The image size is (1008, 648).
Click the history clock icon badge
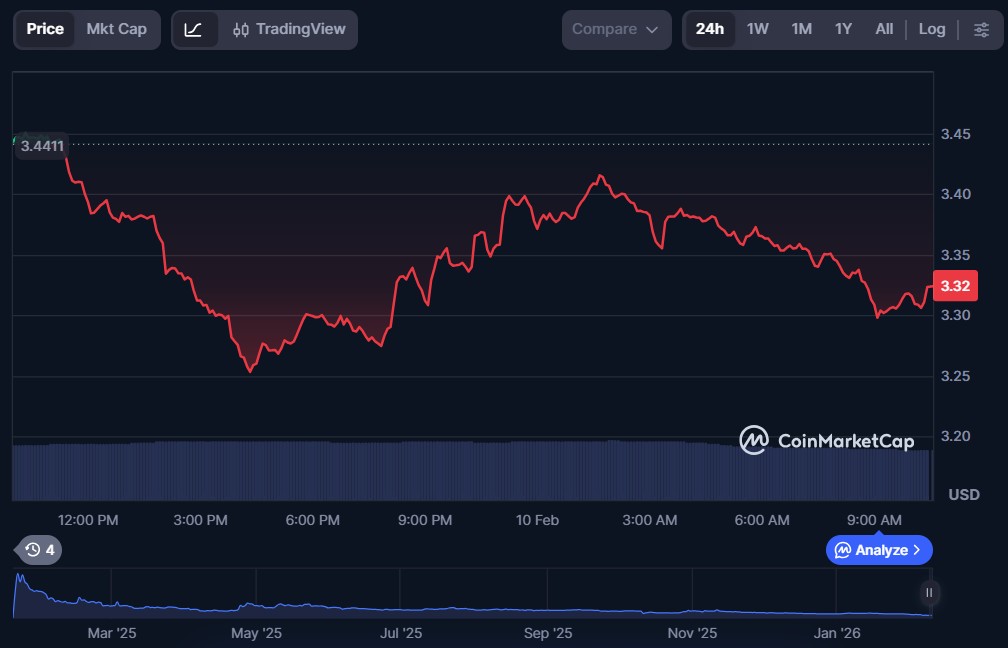point(40,549)
